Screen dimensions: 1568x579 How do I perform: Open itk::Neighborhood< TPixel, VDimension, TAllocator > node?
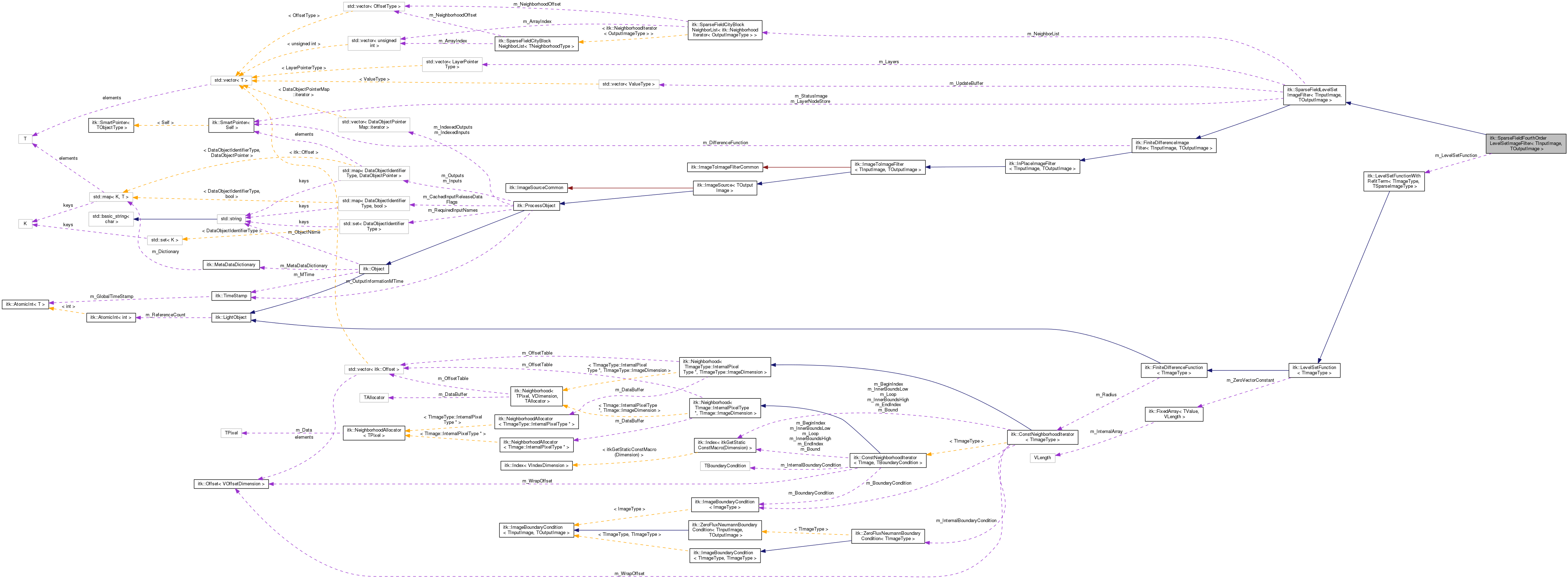tap(536, 396)
